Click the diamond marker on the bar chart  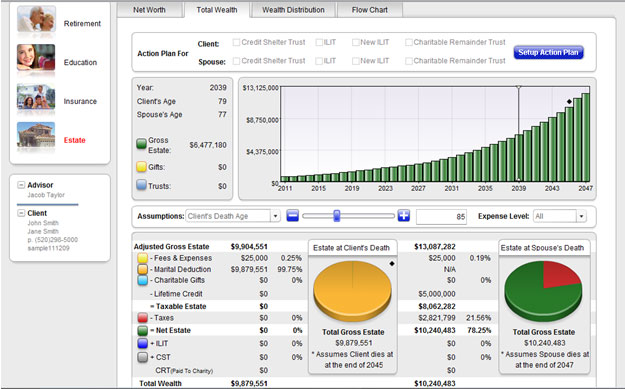click(x=569, y=102)
